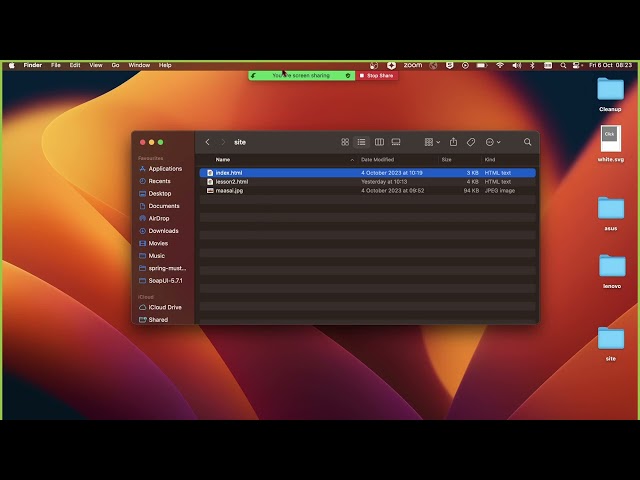The width and height of the screenshot is (640, 480).
Task: Go forward with the Finder forward chevron
Action: point(223,142)
